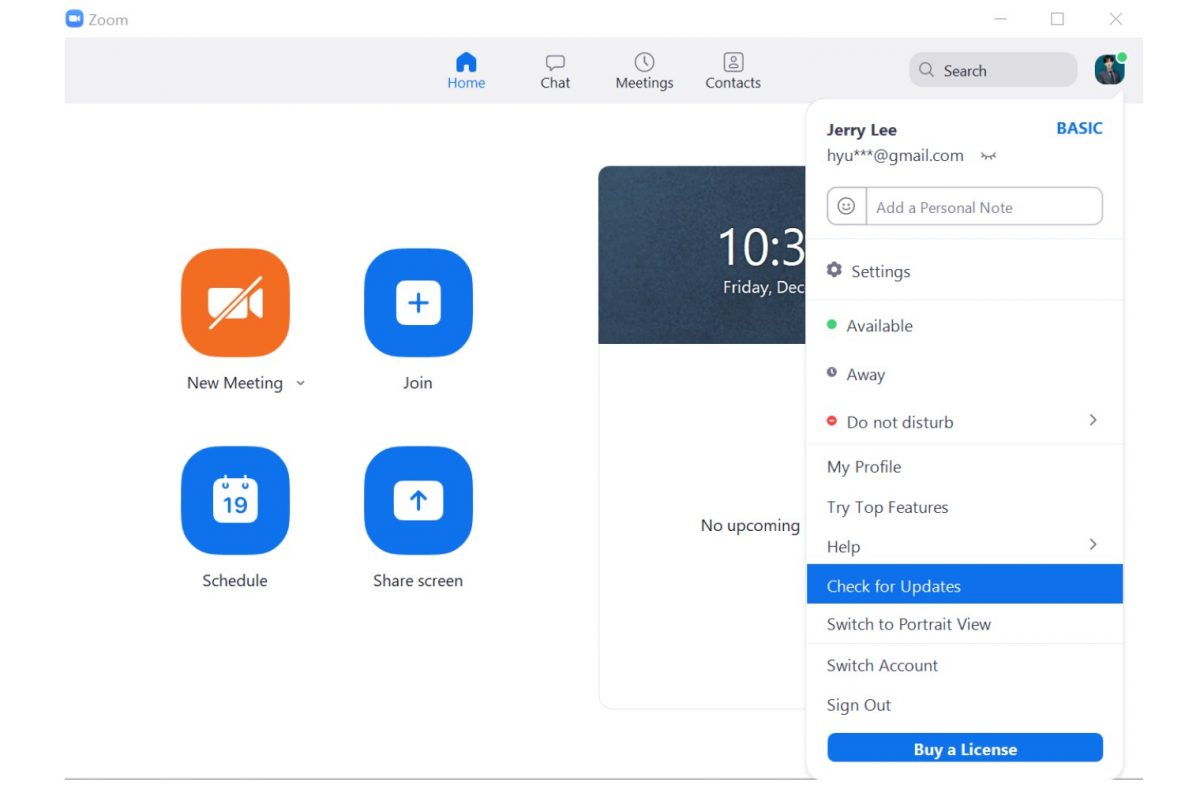
Task: Open the profile avatar picture
Action: click(x=1109, y=70)
